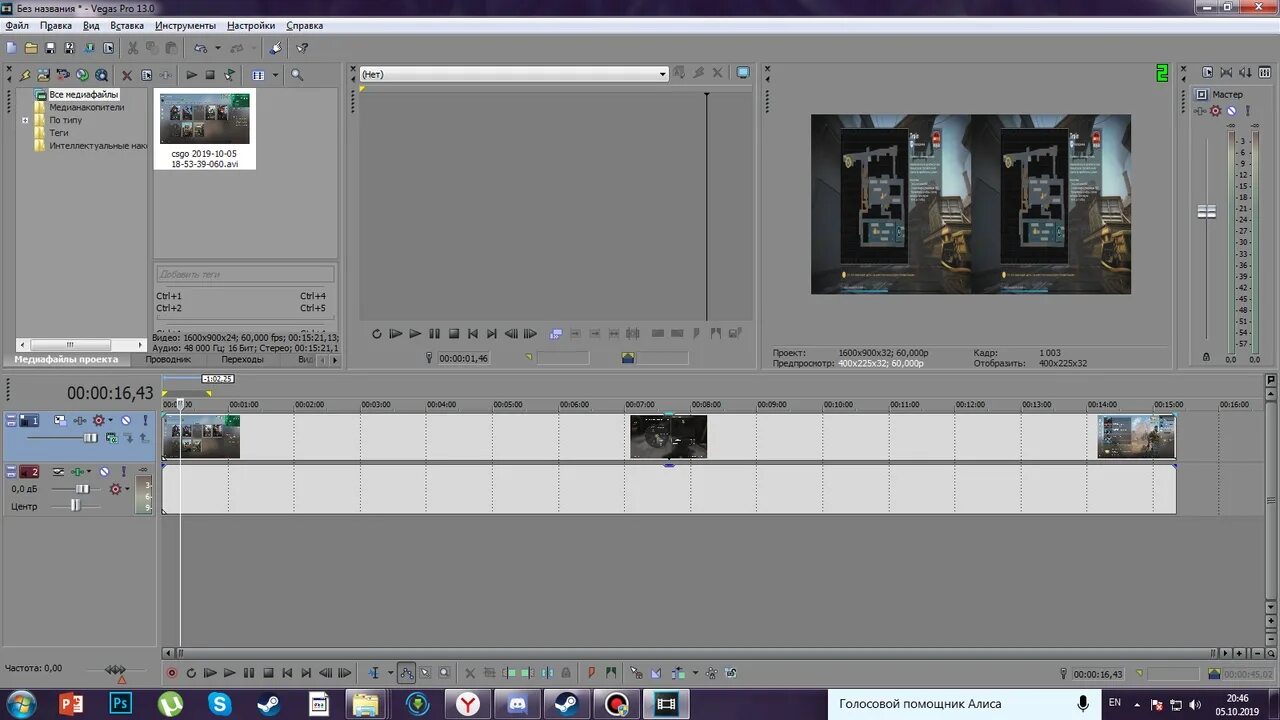Open the Справка menu
This screenshot has width=1280, height=720.
pyautogui.click(x=305, y=26)
